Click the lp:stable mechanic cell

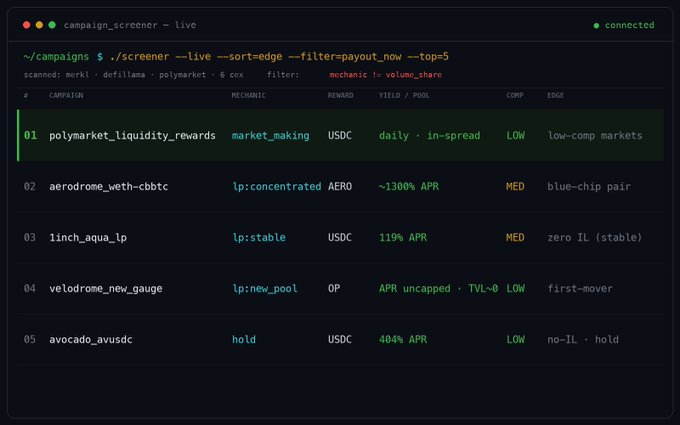click(259, 237)
